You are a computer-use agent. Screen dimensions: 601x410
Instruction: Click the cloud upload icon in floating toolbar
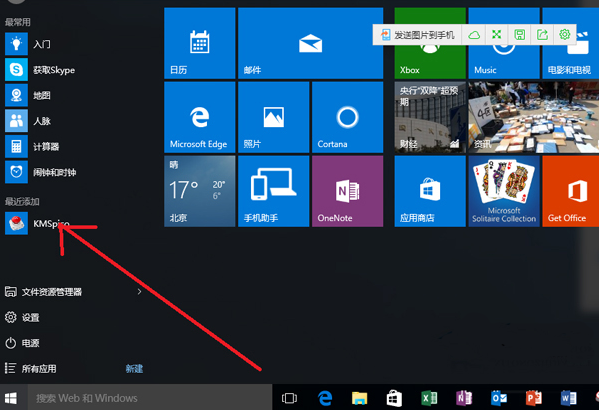474,35
